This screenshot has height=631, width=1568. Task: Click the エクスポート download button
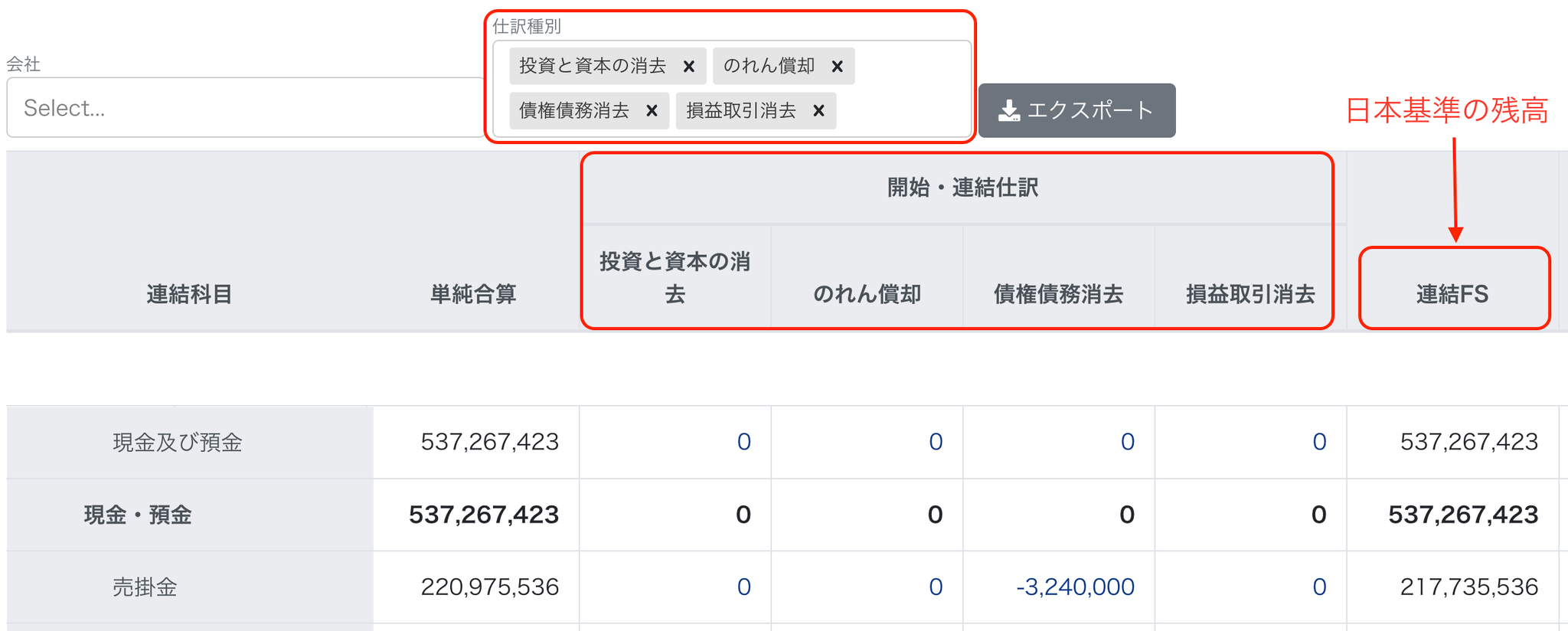pyautogui.click(x=1076, y=110)
